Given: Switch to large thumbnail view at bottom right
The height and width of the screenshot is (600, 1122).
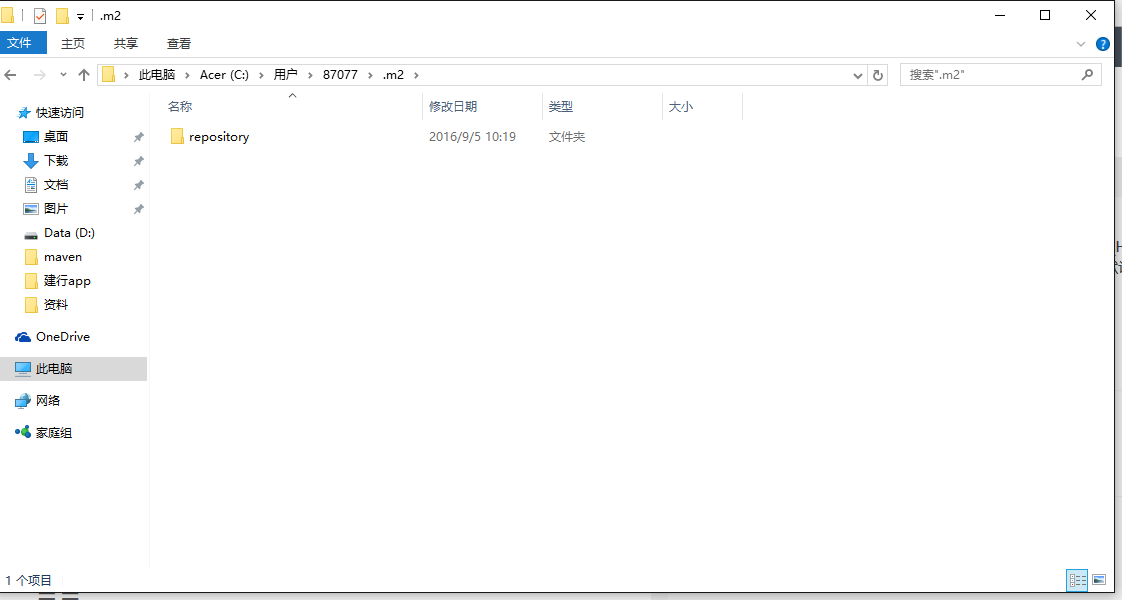Looking at the screenshot, I should (x=1098, y=580).
